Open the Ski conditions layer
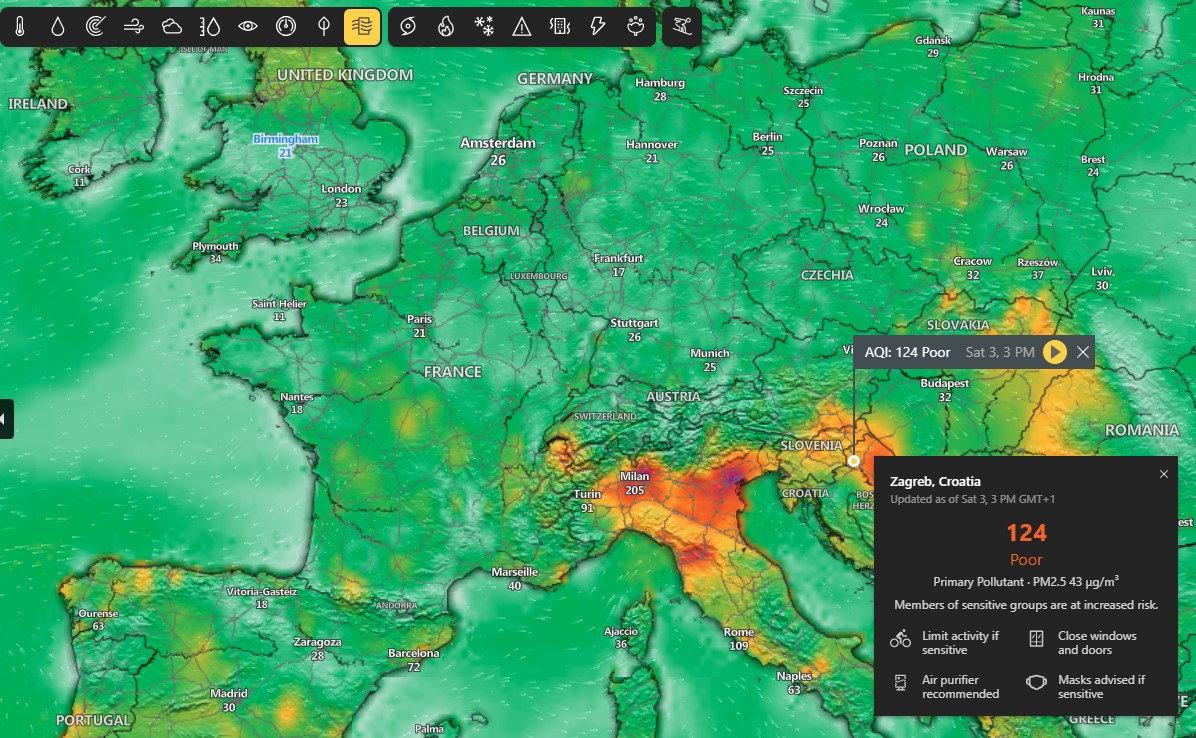 [682, 27]
